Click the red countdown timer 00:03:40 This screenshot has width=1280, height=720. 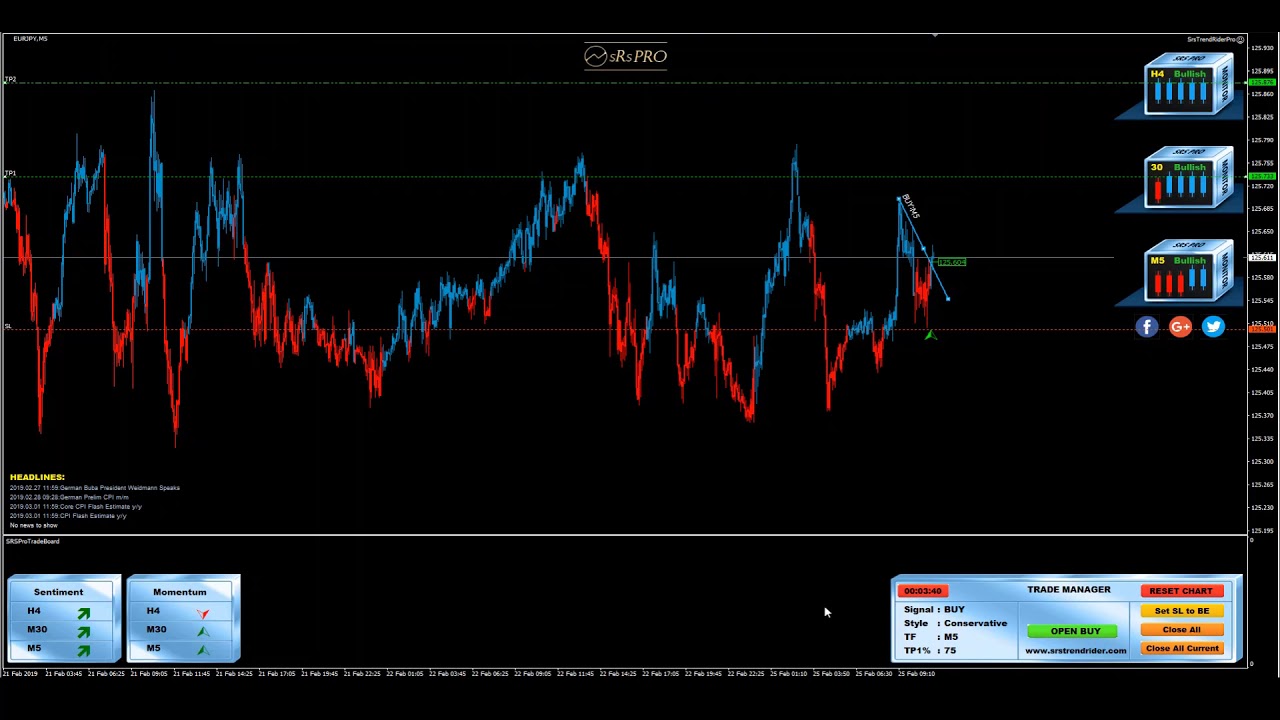tap(922, 591)
